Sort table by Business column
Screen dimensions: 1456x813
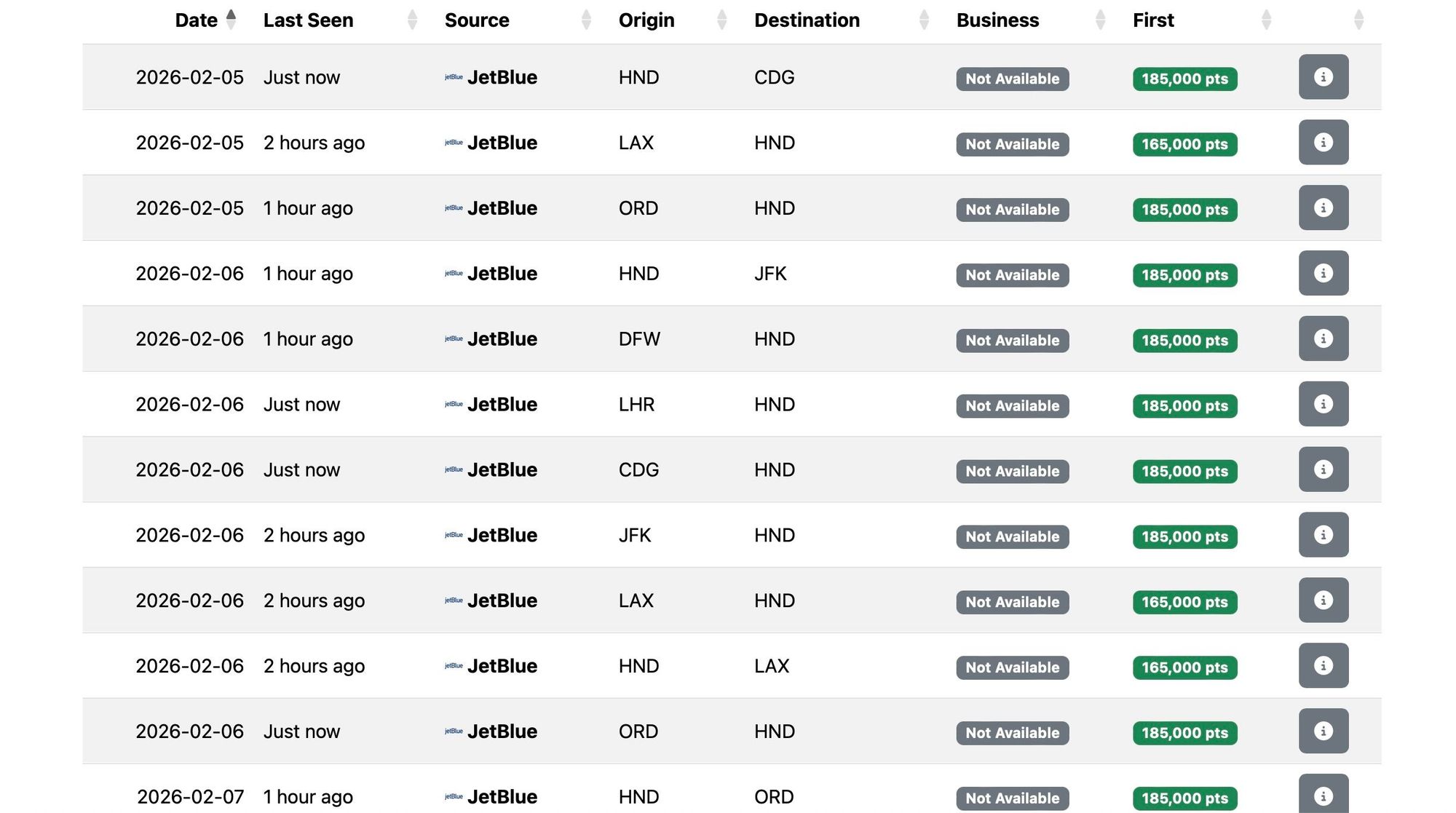pos(997,20)
